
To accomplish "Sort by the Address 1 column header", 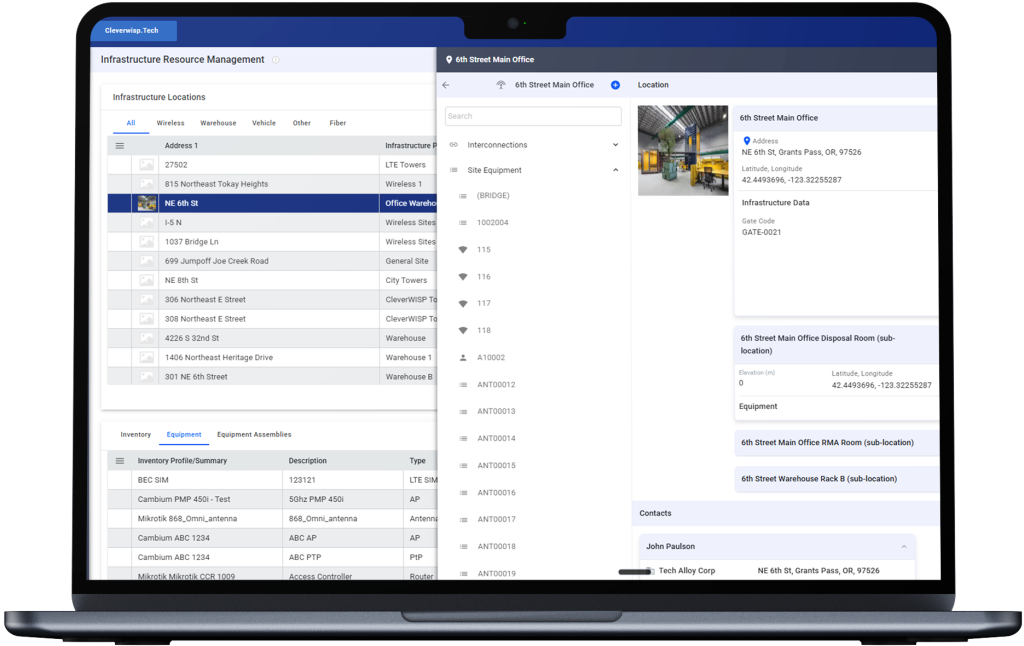I will point(181,146).
